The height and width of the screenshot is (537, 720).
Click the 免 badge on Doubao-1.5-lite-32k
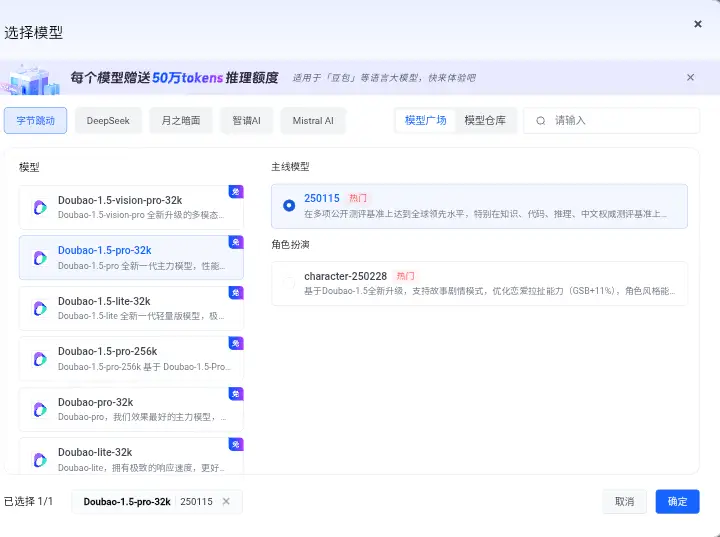(x=236, y=293)
